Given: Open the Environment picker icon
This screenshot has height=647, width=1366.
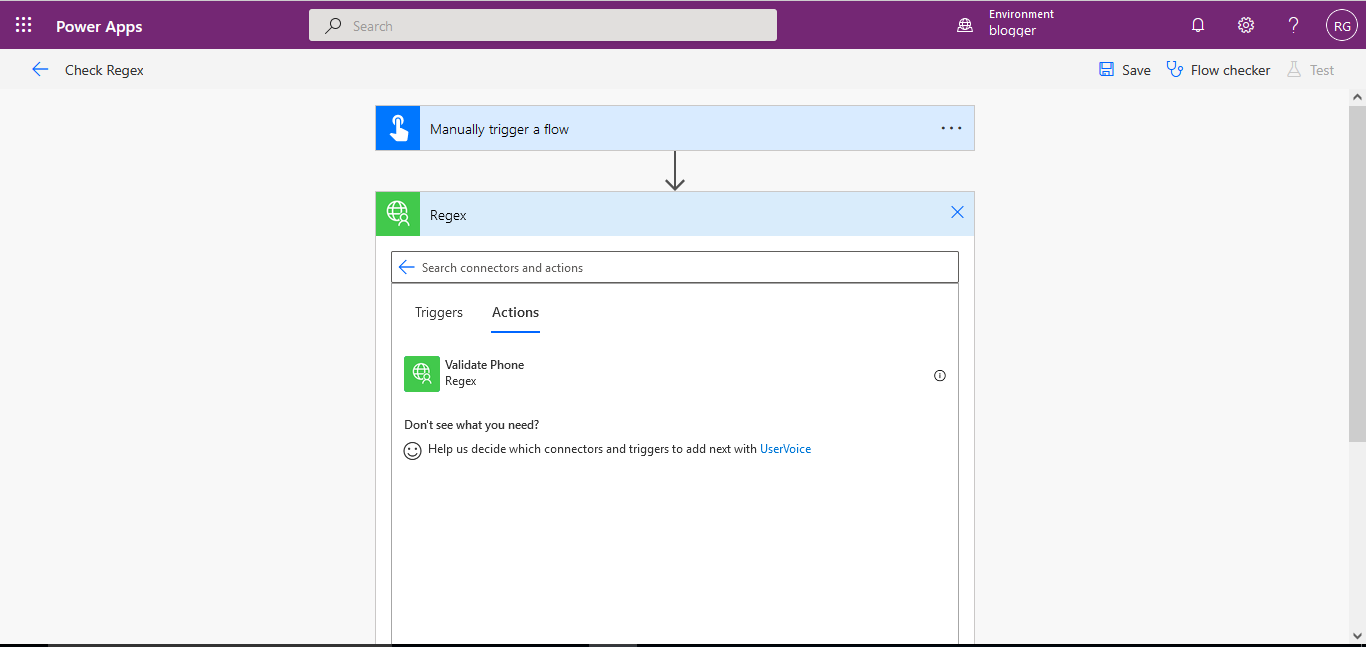Looking at the screenshot, I should click(x=965, y=26).
